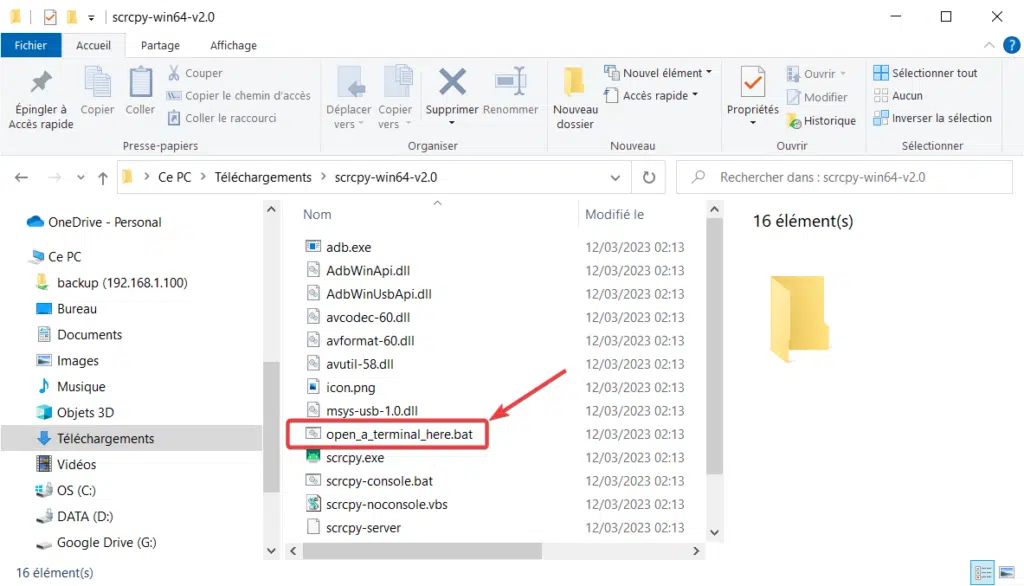Image resolution: width=1024 pixels, height=586 pixels.
Task: Open backup (192.168.1.100) in sidebar
Action: tap(112, 283)
